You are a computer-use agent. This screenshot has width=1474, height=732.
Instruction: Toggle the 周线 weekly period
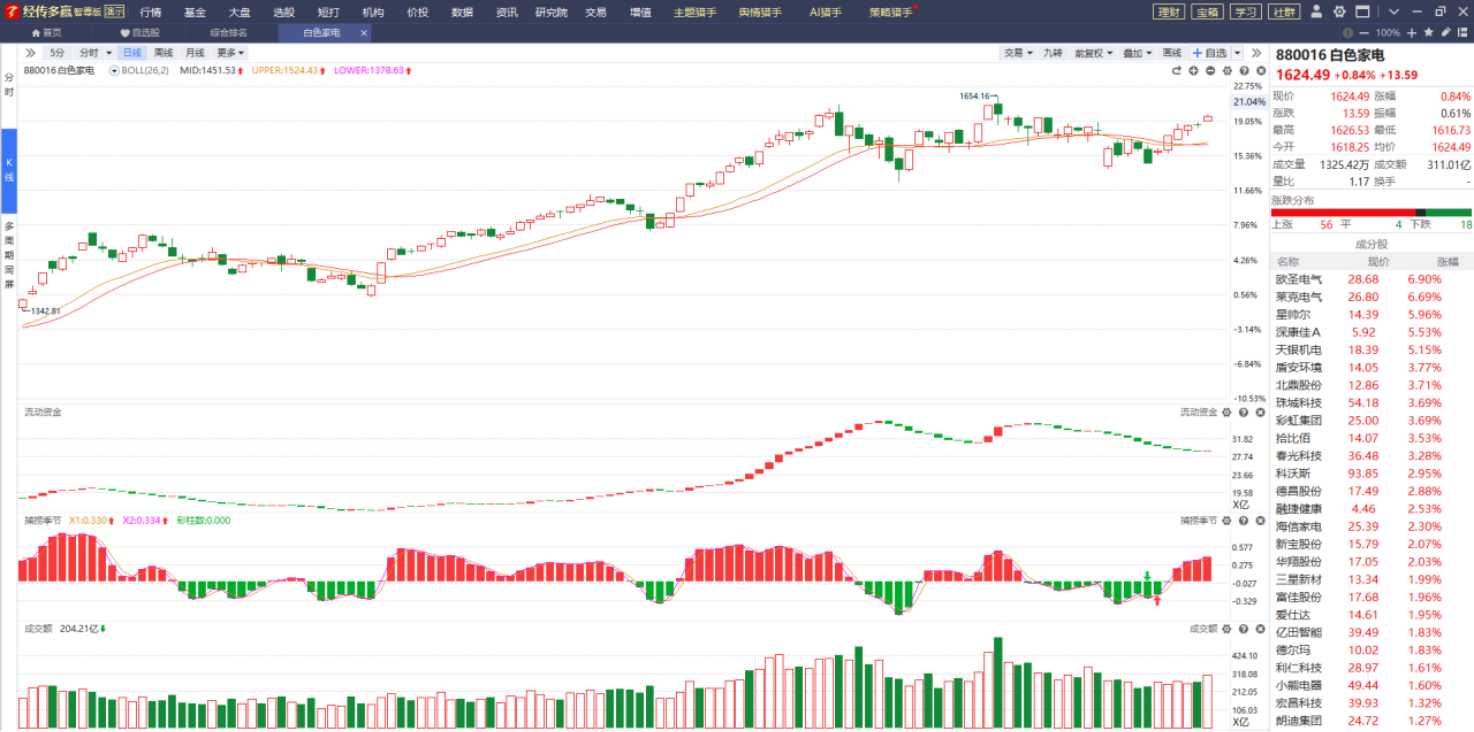(x=163, y=53)
